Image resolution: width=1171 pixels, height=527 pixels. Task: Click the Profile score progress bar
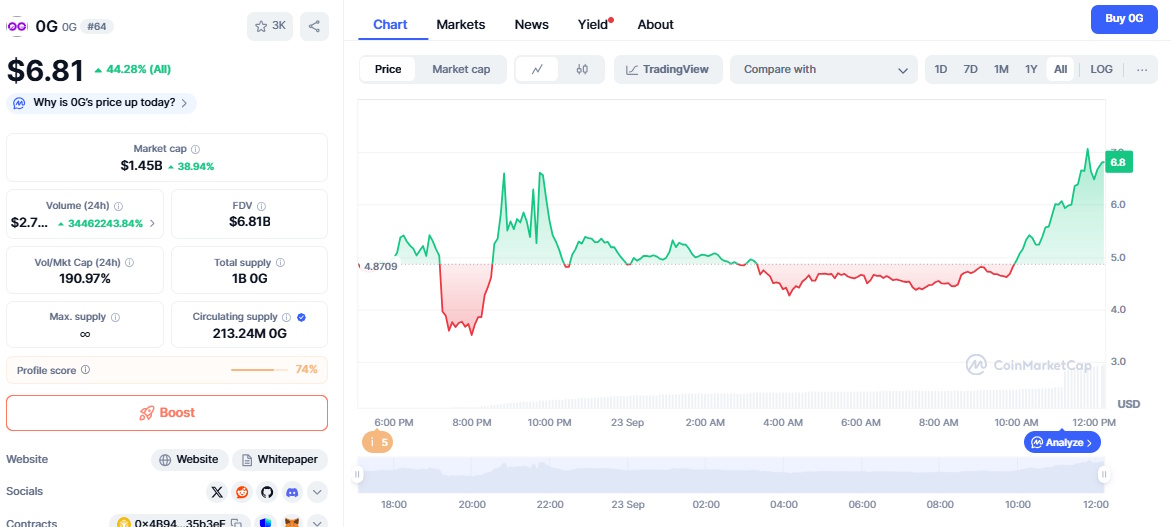pyautogui.click(x=259, y=369)
